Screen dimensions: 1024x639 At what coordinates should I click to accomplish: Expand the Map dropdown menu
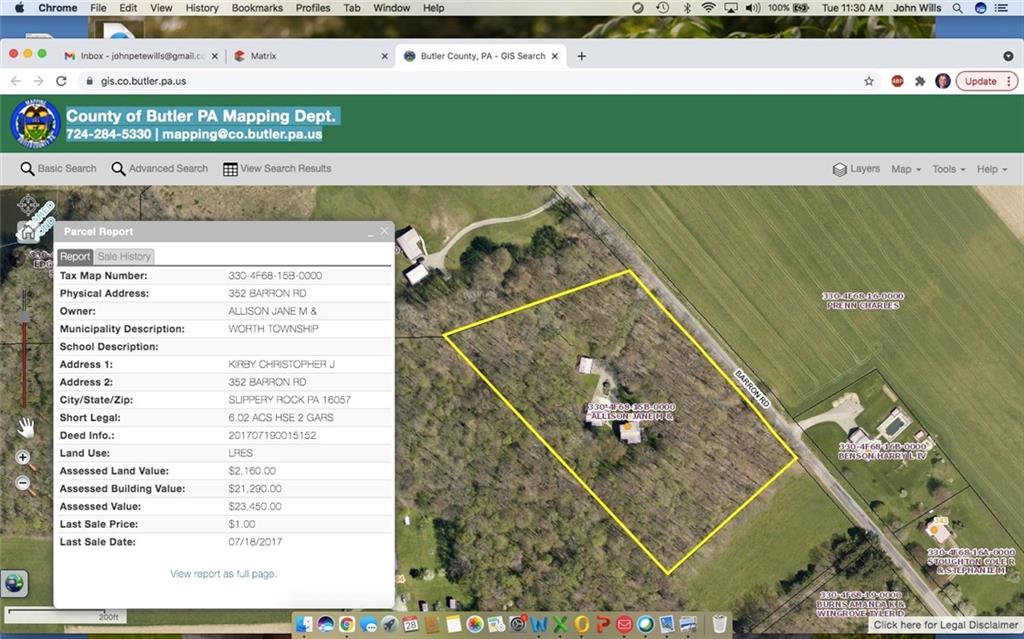(906, 169)
